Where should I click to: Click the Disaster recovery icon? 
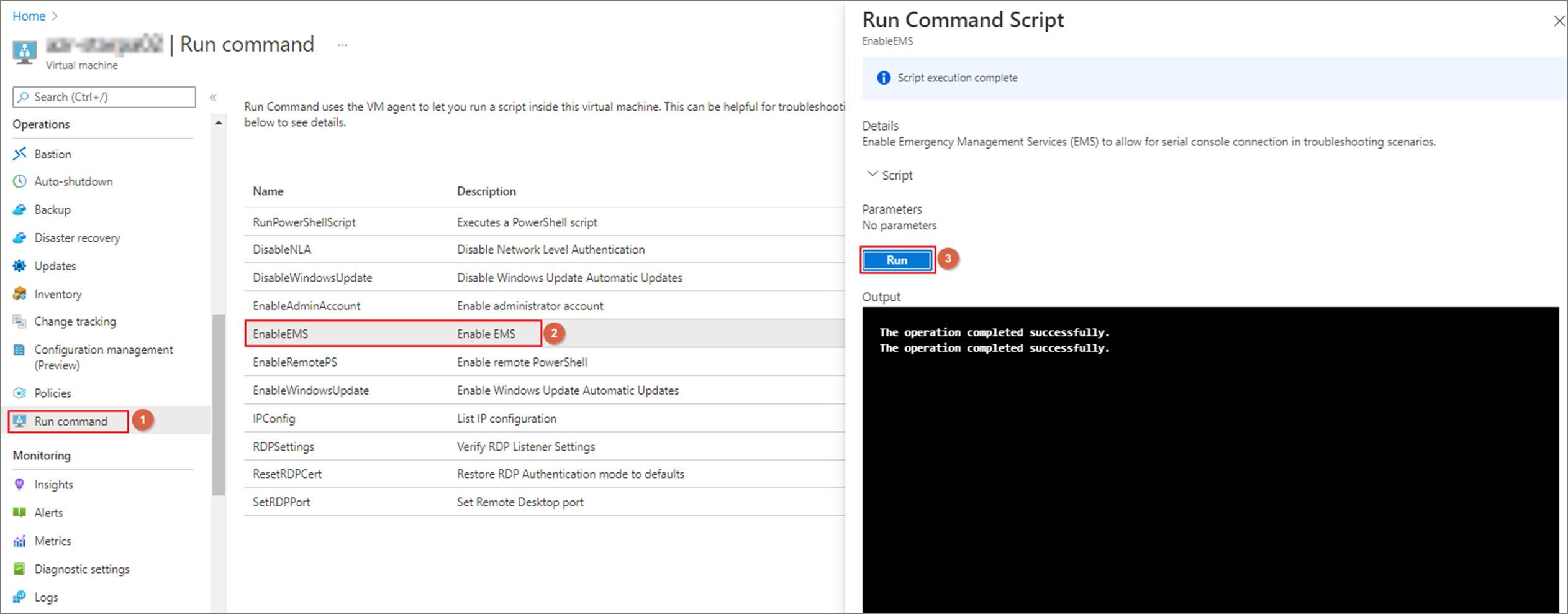click(20, 237)
